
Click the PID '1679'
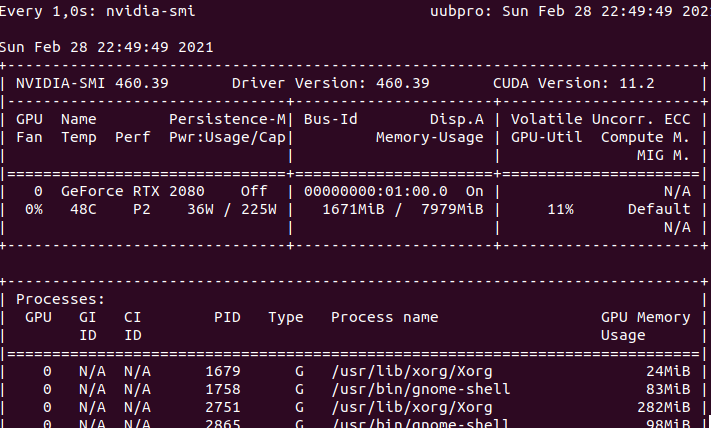point(223,371)
